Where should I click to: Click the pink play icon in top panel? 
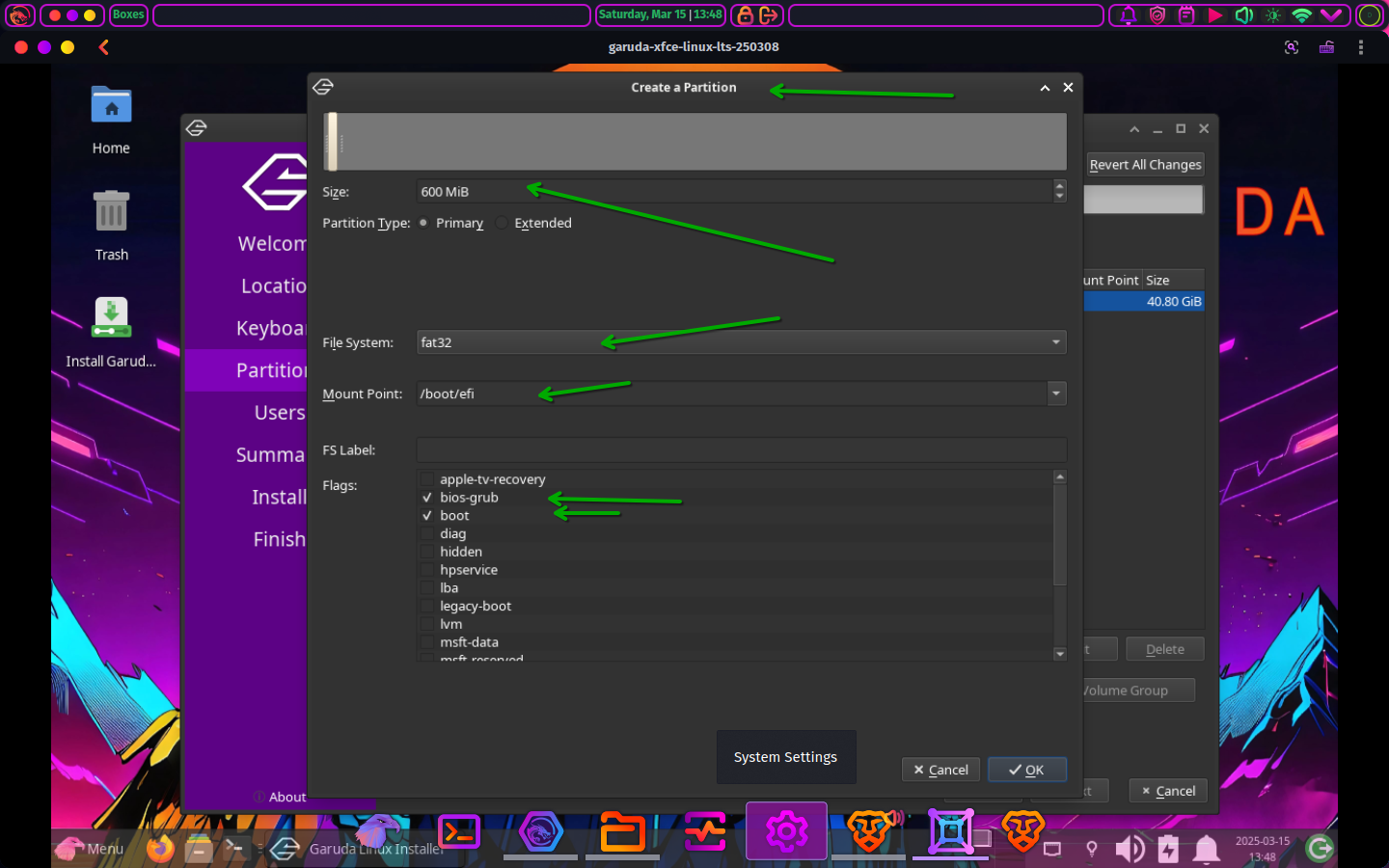click(1215, 14)
